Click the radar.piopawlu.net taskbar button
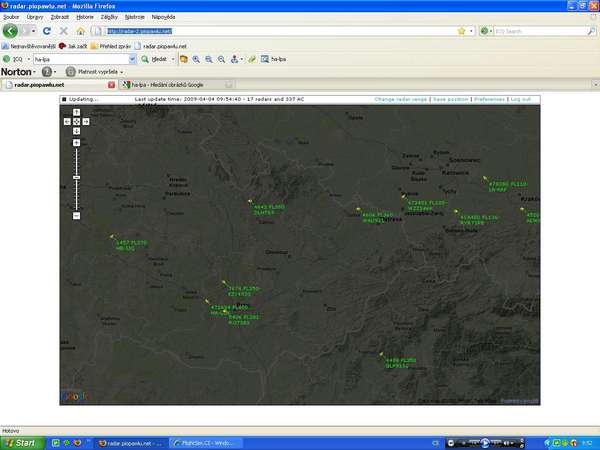The height and width of the screenshot is (450, 600). [x=131, y=443]
